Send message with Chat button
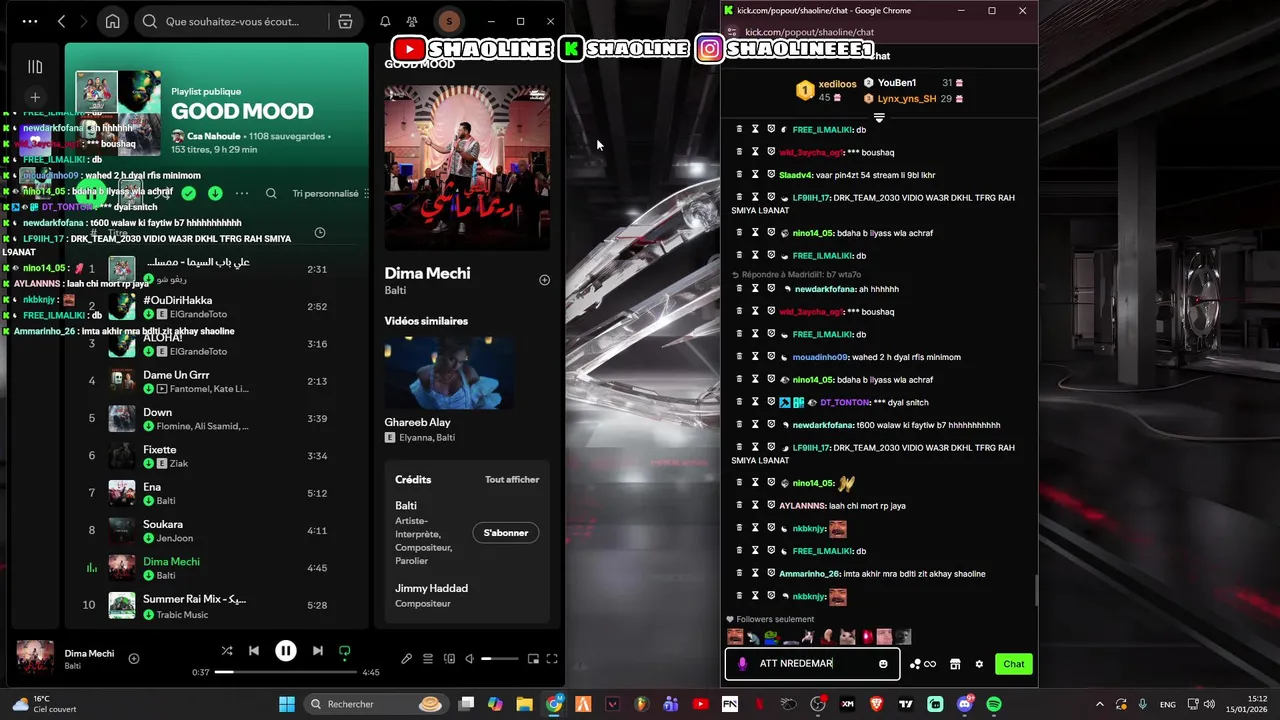The width and height of the screenshot is (1280, 720). (1014, 664)
